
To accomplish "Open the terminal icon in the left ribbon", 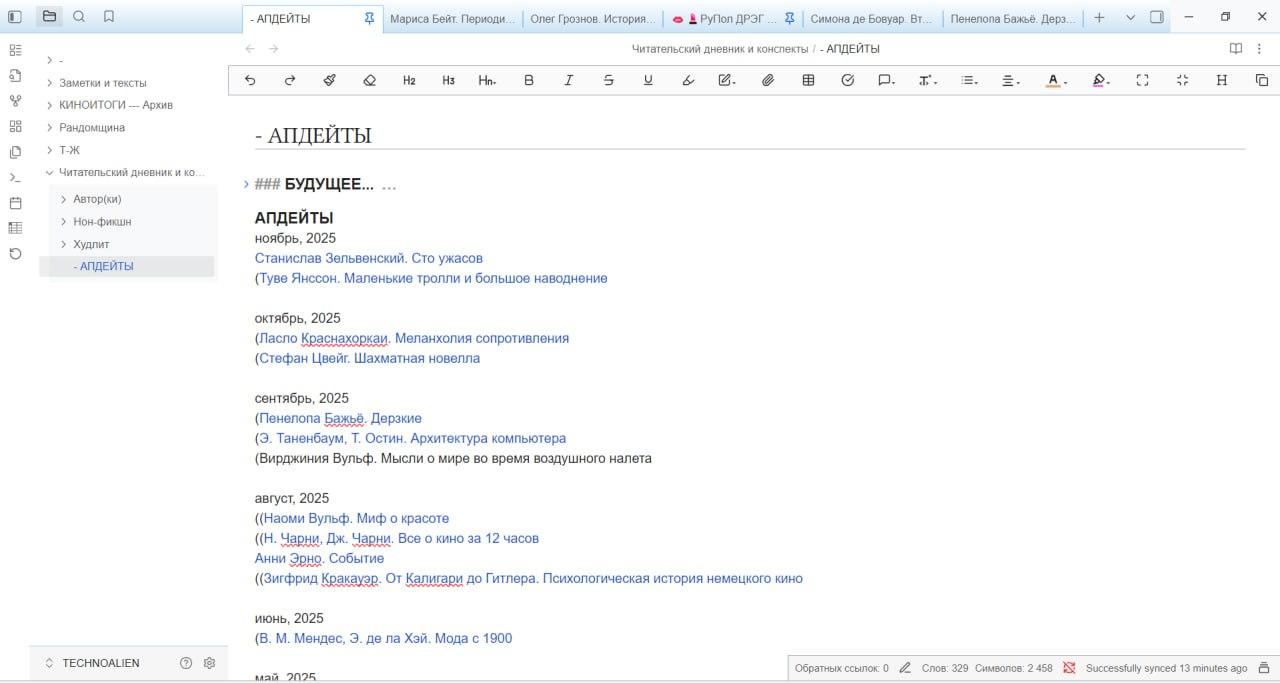I will pos(14,175).
